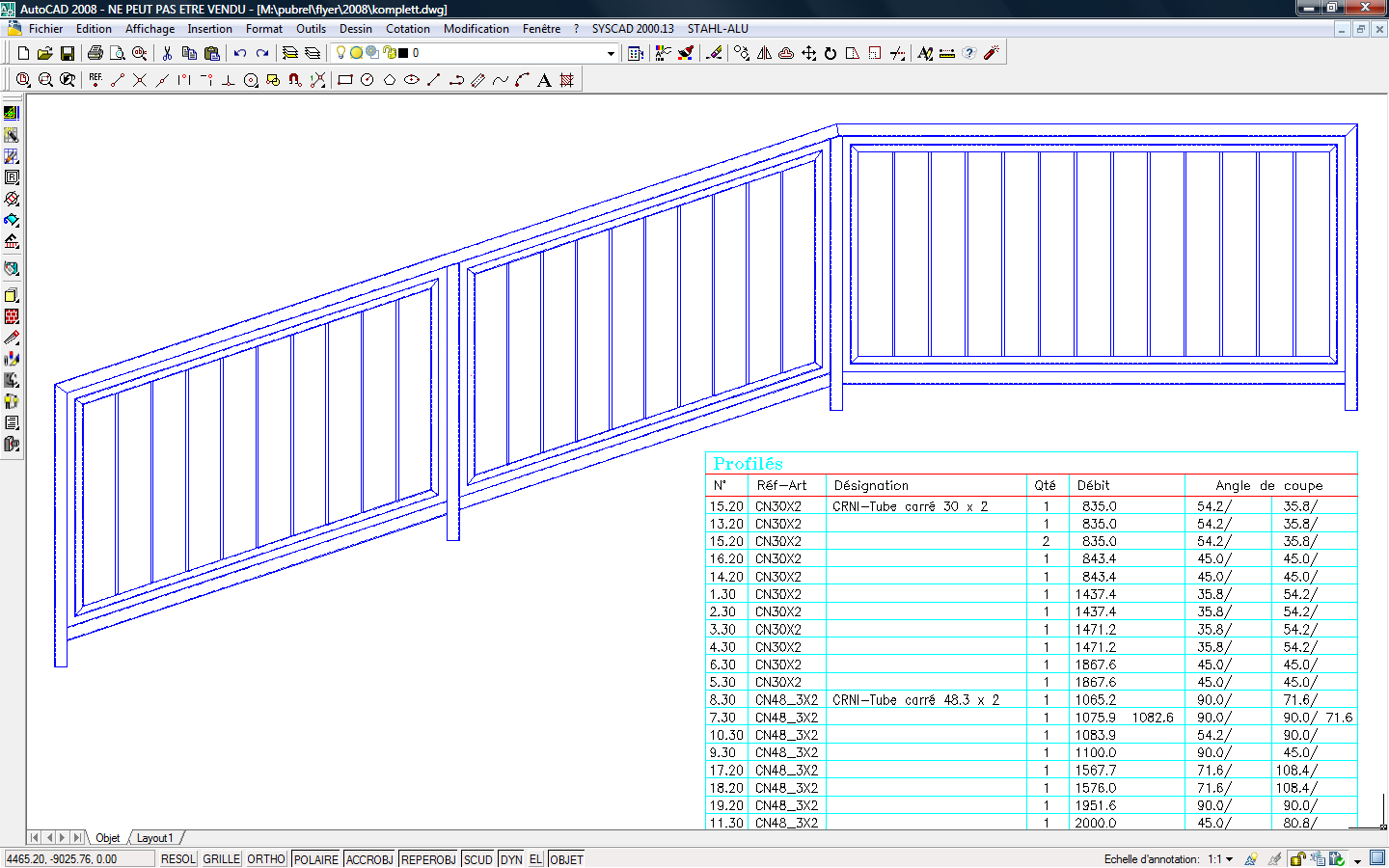Select the Move tool icon
This screenshot has height=868, width=1389.
[808, 53]
